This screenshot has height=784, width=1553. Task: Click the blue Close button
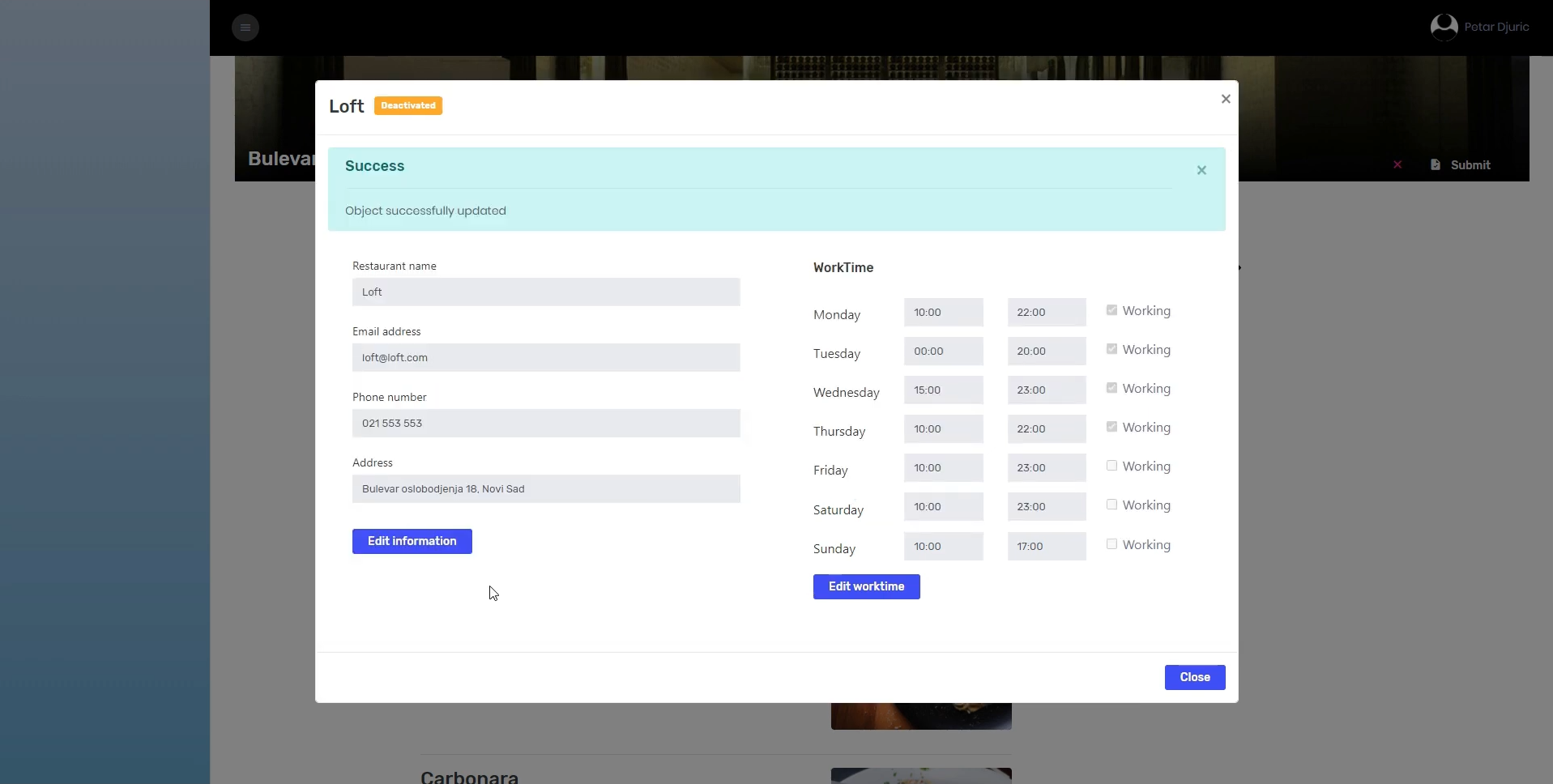pyautogui.click(x=1195, y=677)
